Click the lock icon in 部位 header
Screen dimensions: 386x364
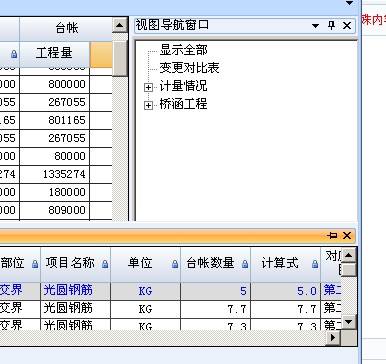pyautogui.click(x=35, y=264)
